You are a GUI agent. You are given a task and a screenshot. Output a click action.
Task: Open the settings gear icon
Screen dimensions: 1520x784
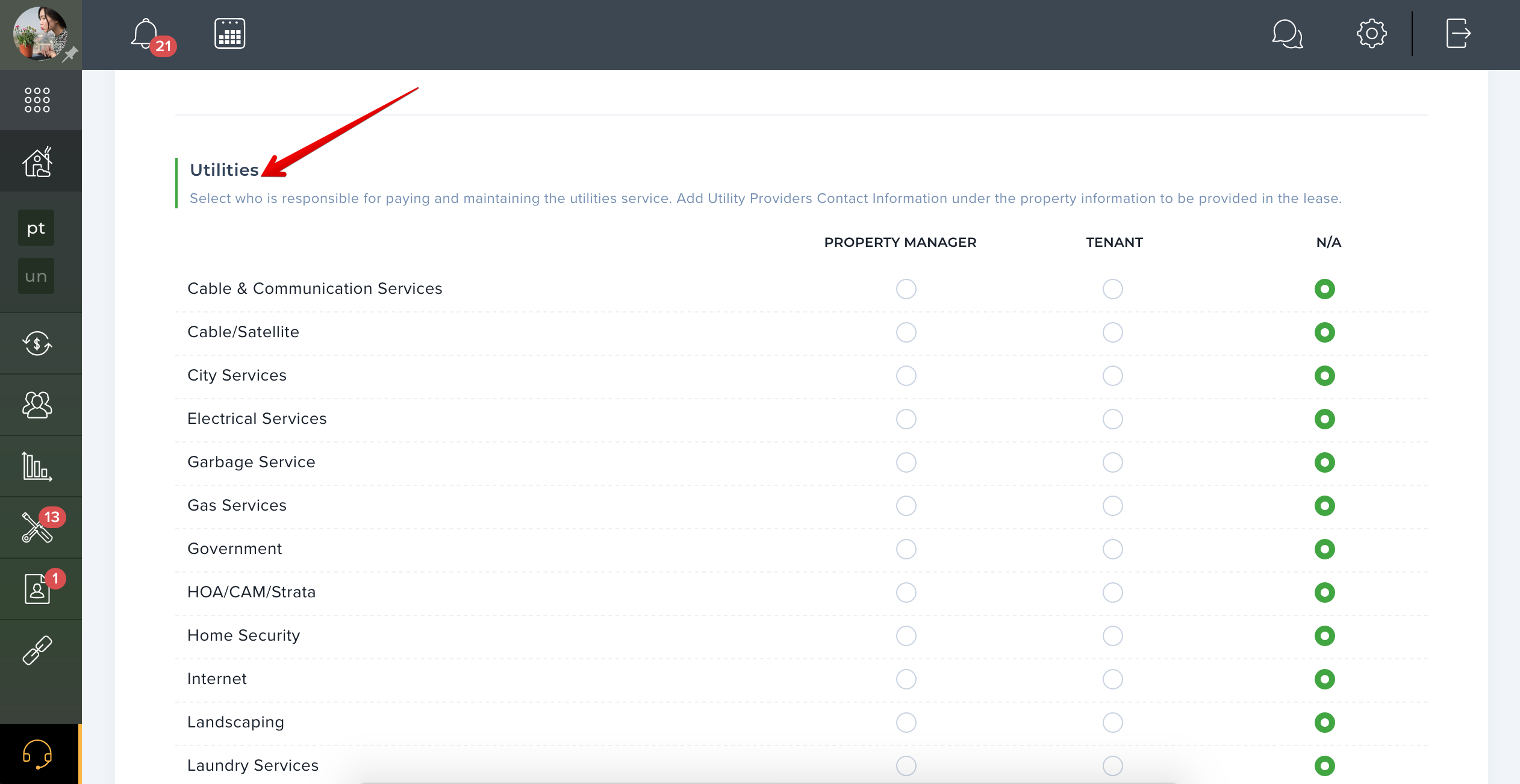(x=1371, y=34)
